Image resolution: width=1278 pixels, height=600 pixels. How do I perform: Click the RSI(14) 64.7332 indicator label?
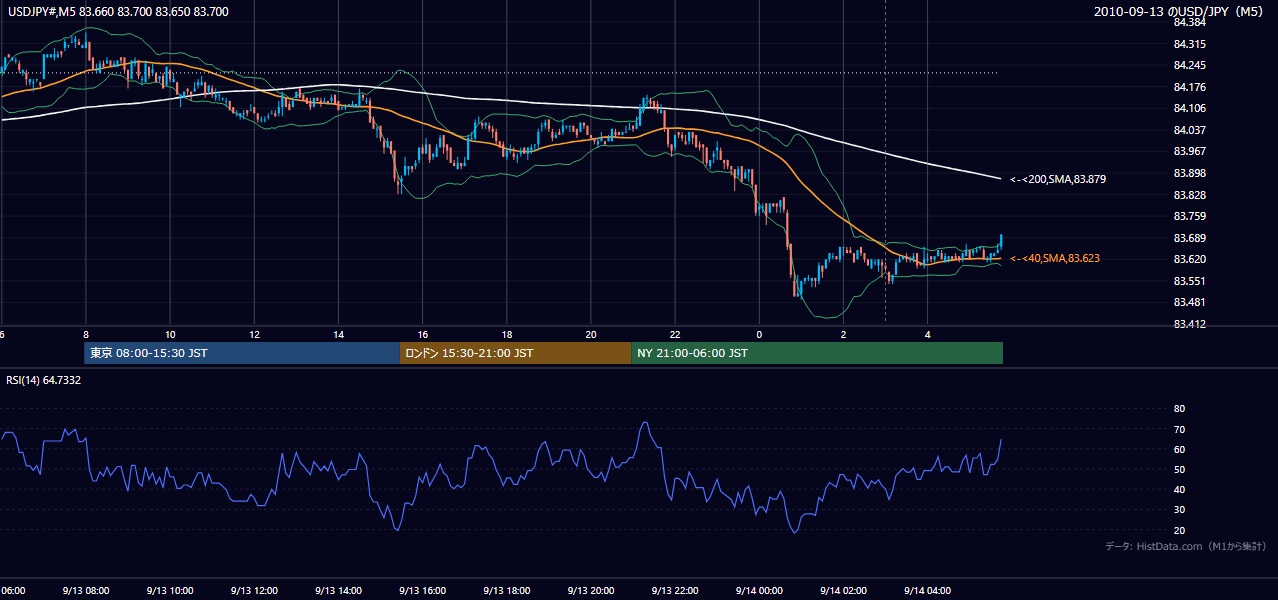point(45,380)
